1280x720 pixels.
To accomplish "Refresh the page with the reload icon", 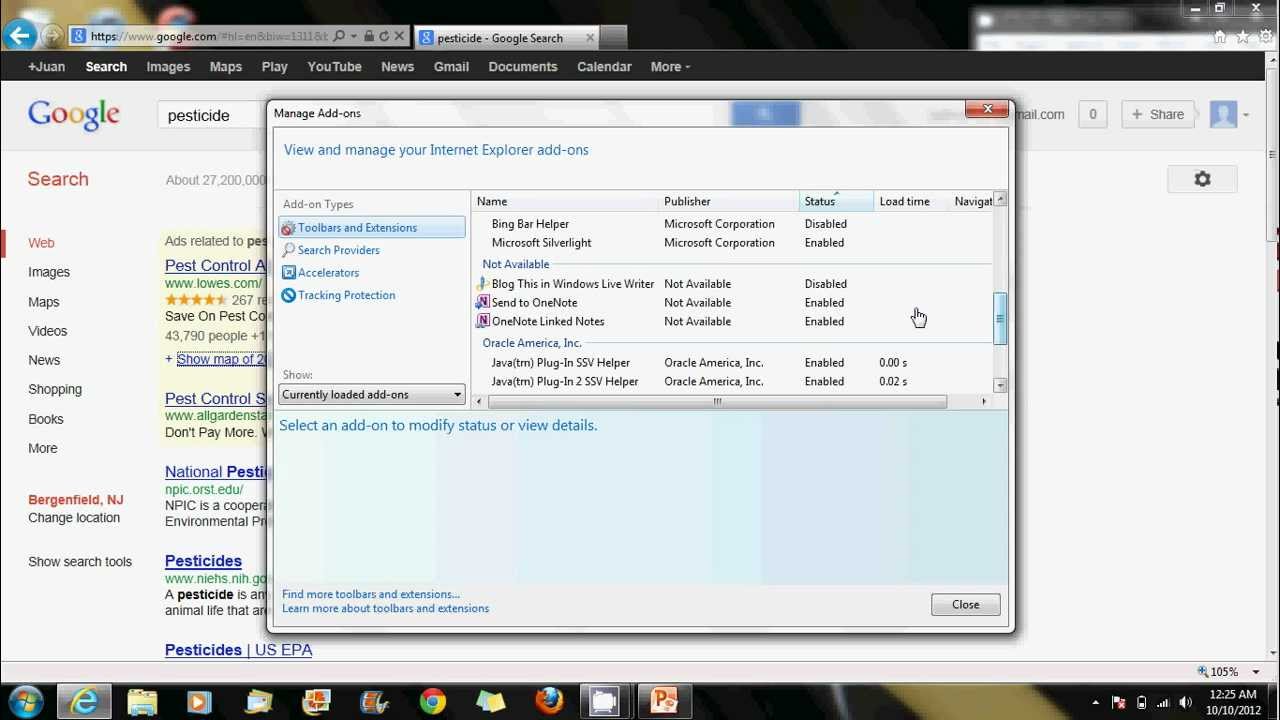I will tap(383, 36).
